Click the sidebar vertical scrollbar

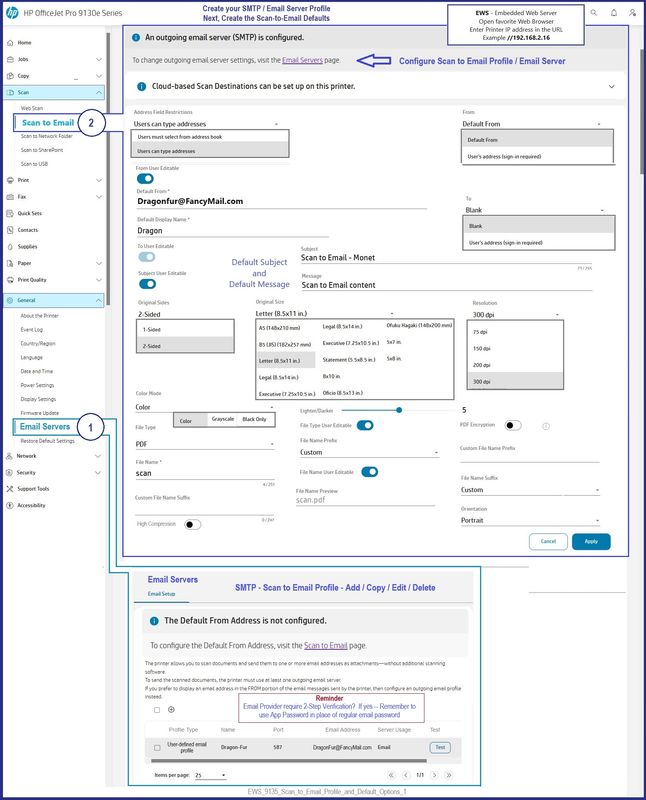click(x=108, y=168)
